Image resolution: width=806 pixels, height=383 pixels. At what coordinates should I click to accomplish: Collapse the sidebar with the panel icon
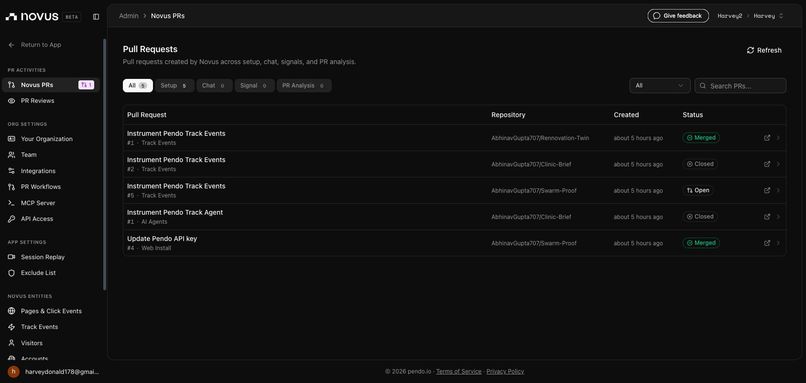coord(96,16)
